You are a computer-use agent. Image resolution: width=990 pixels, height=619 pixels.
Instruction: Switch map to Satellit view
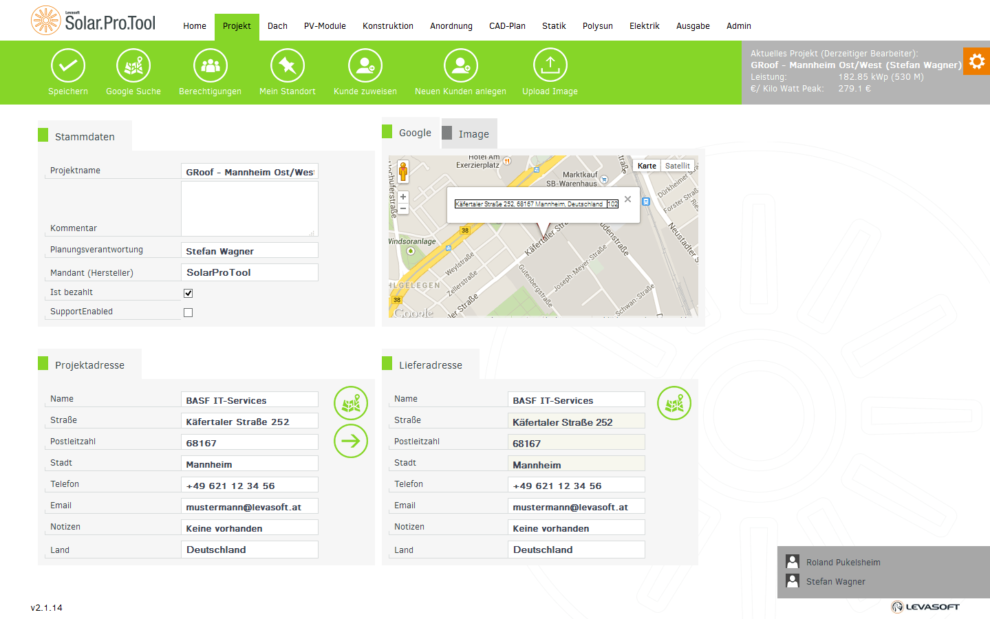click(677, 166)
